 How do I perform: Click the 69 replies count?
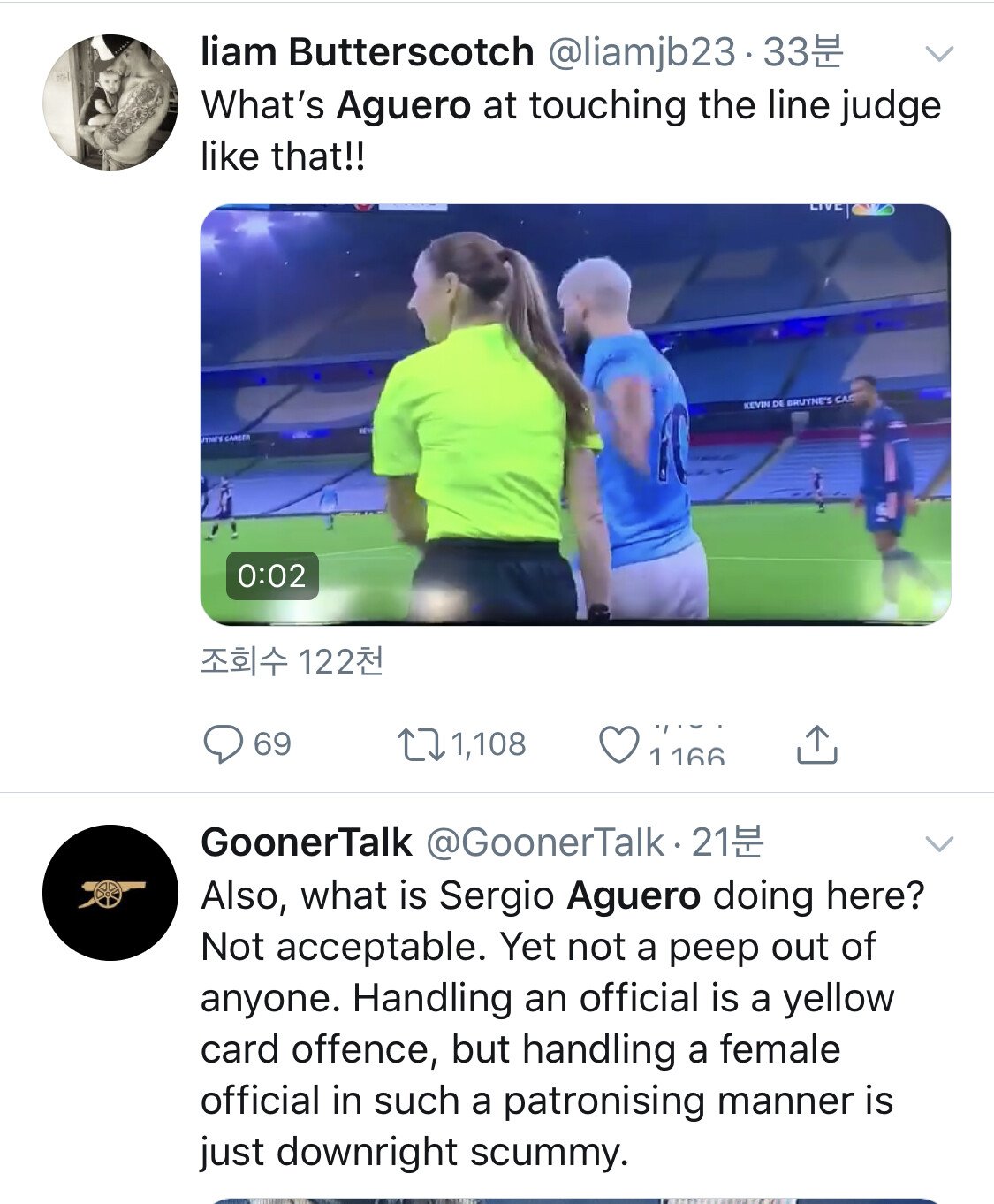272,744
